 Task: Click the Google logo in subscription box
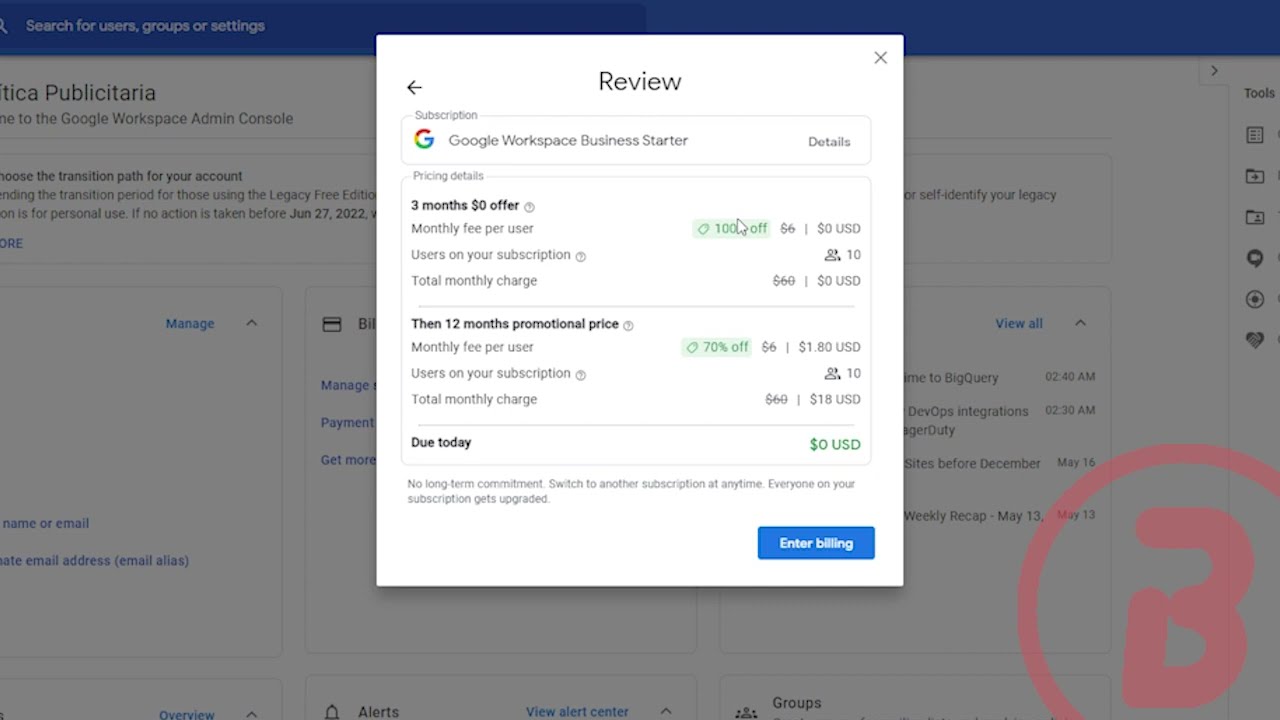click(424, 140)
